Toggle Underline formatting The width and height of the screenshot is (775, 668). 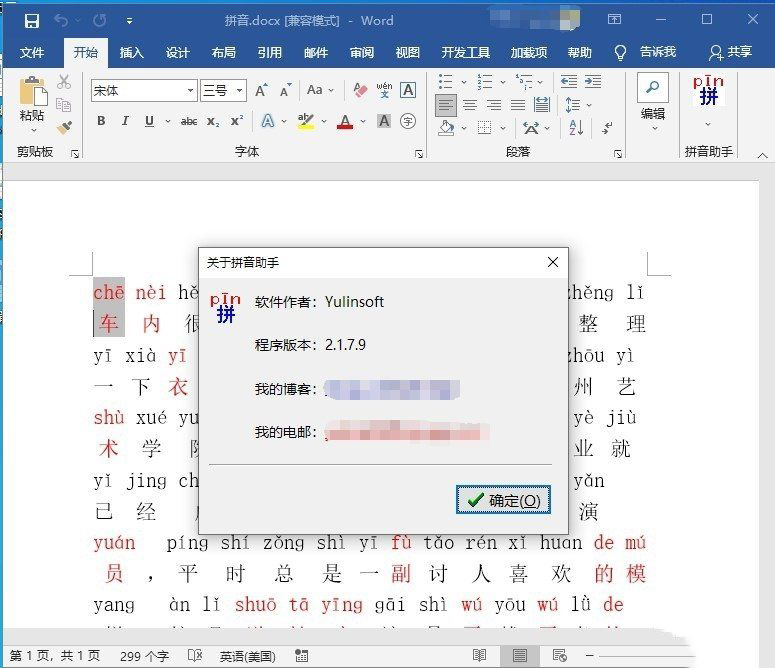point(149,121)
